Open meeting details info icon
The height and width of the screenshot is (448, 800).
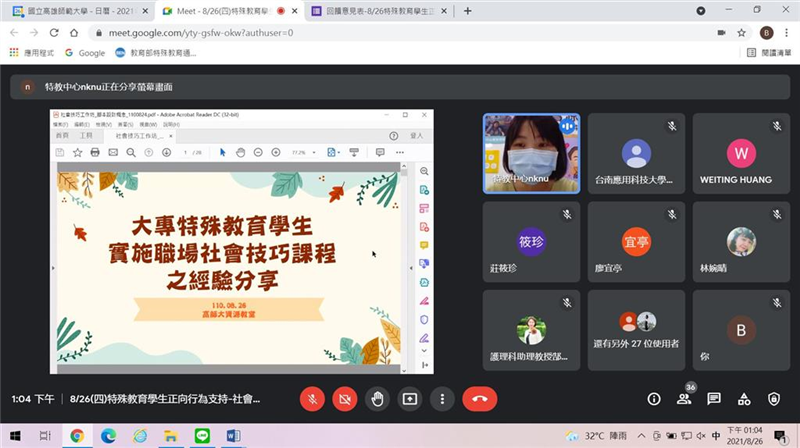click(x=654, y=399)
